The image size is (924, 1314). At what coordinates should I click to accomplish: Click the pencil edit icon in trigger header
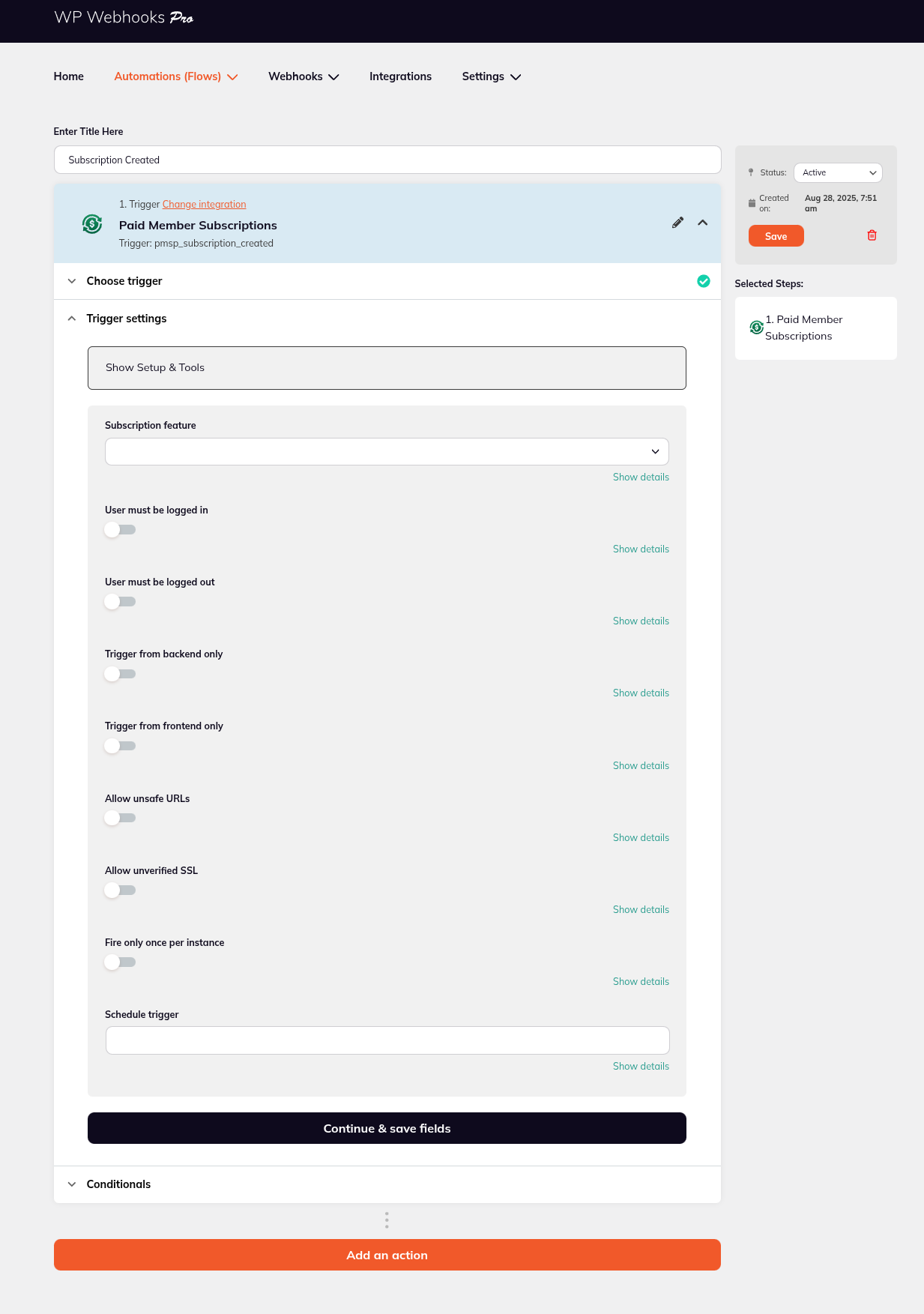677,223
